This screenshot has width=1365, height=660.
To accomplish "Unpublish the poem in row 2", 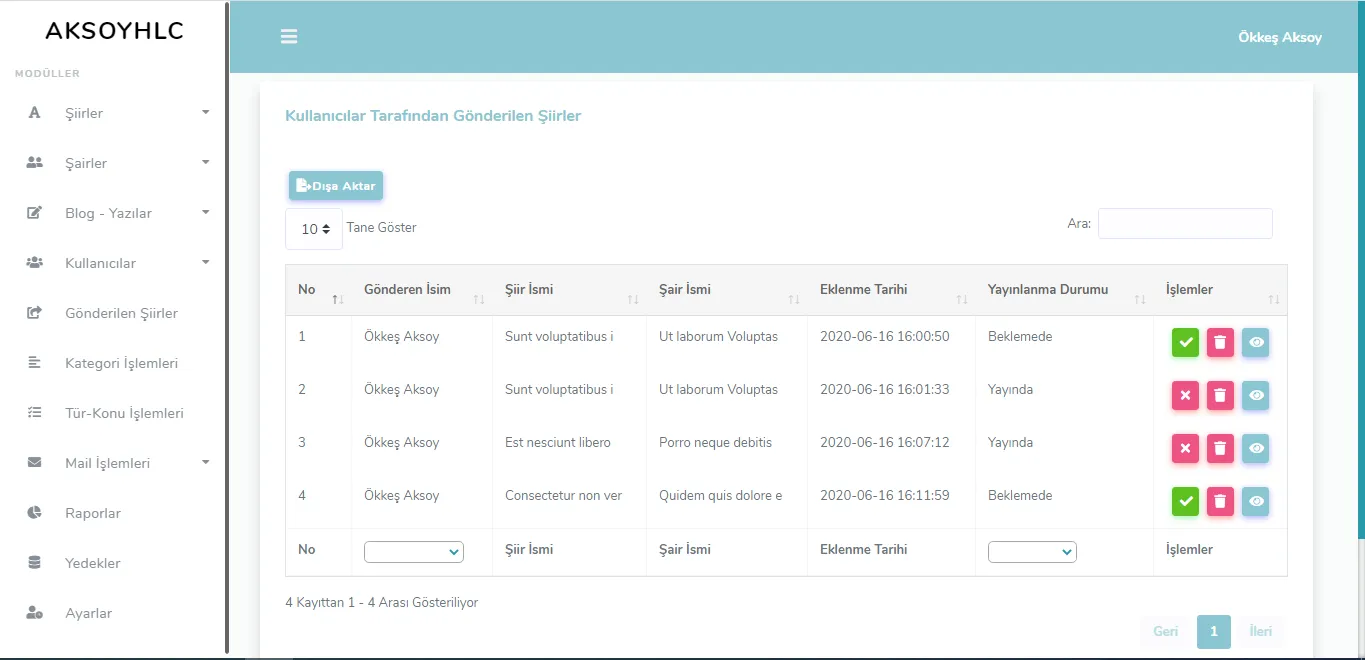I will click(x=1185, y=395).
